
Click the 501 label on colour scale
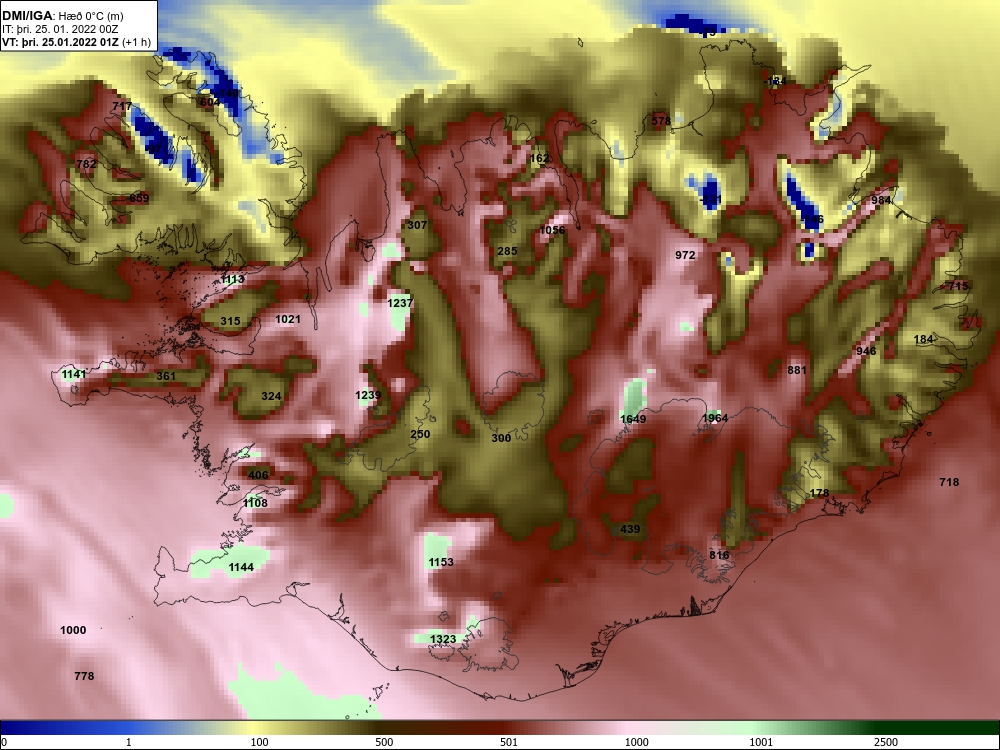click(509, 742)
